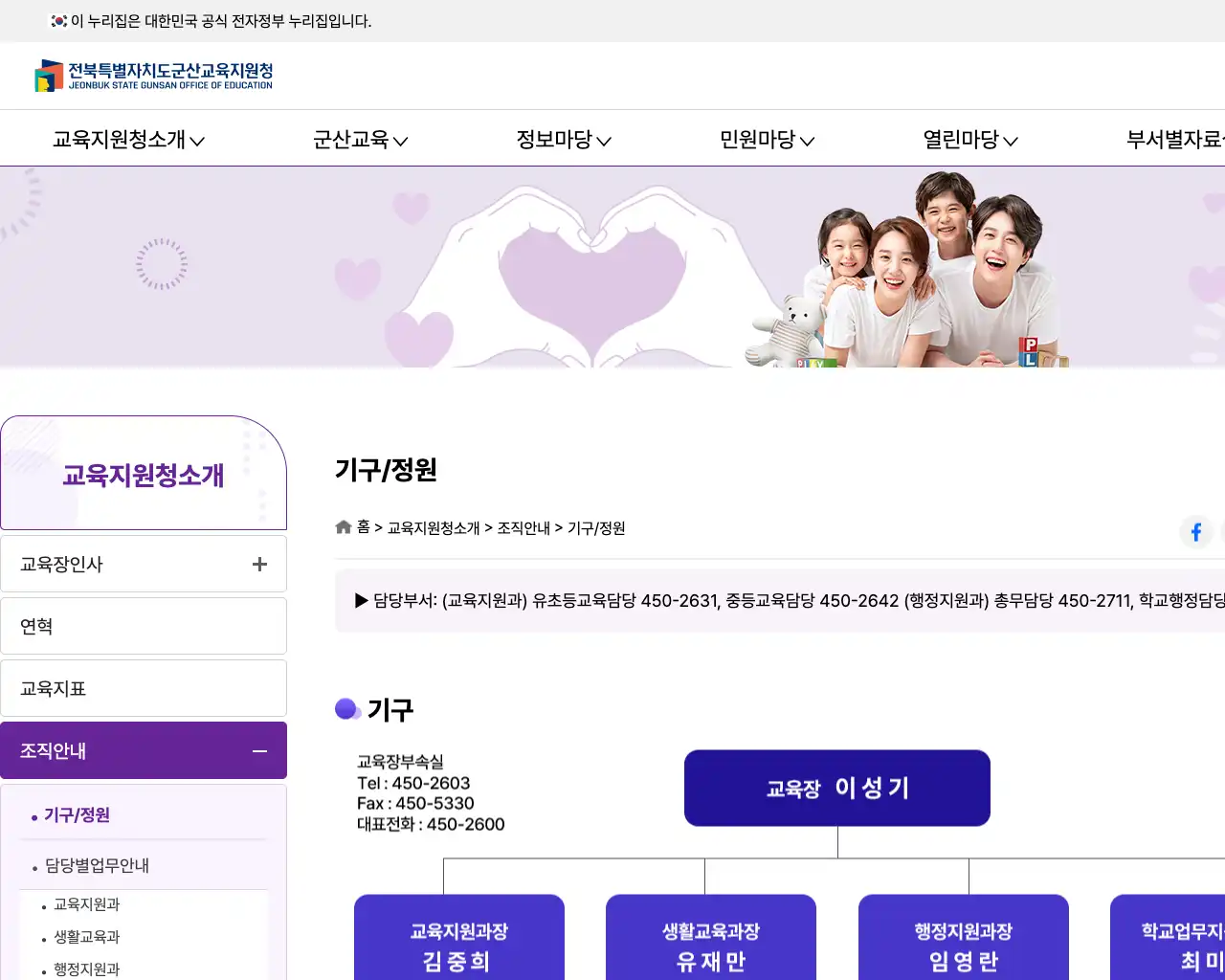Expand the 교육장인사 section with the plus button
1225x980 pixels.
click(x=258, y=564)
